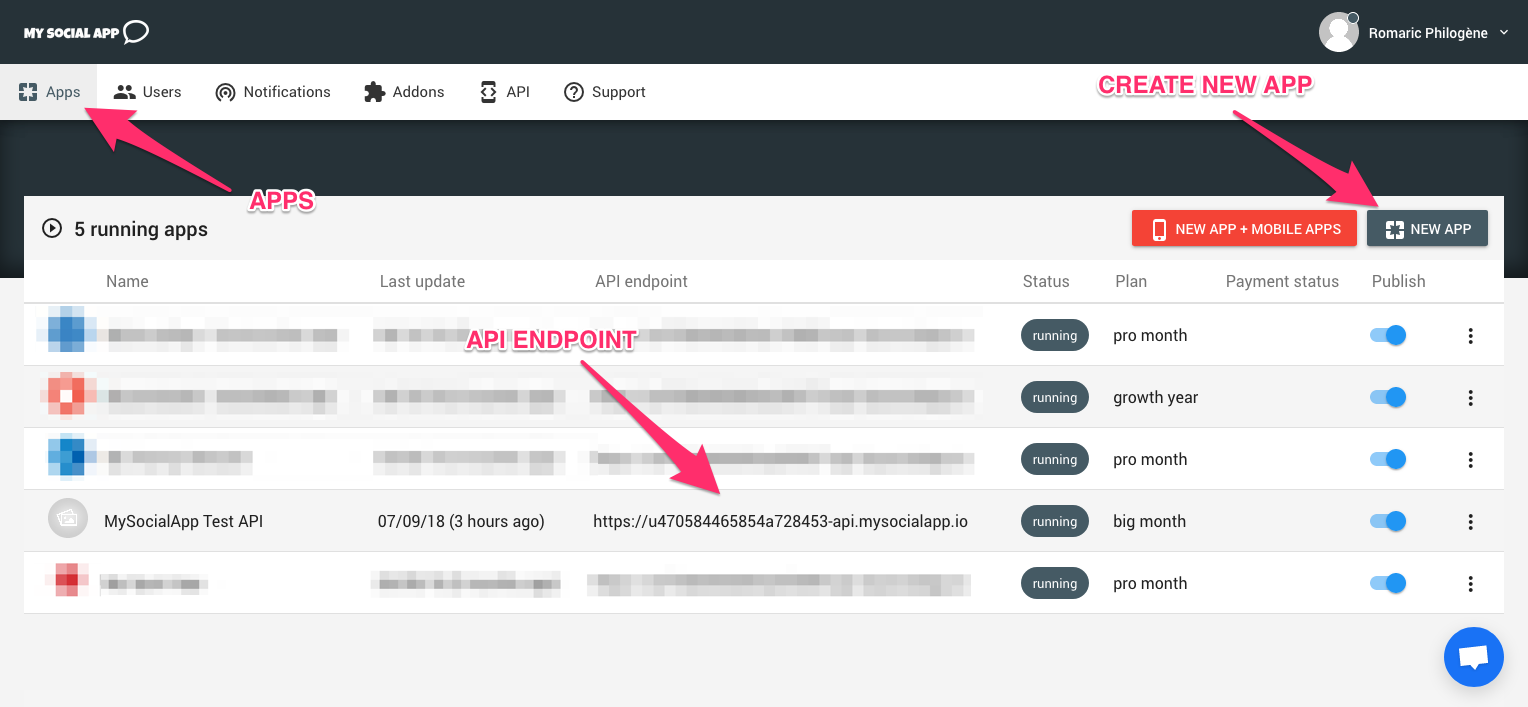Click running status badge in growth year row
Viewport: 1528px width, 707px height.
pyautogui.click(x=1054, y=397)
